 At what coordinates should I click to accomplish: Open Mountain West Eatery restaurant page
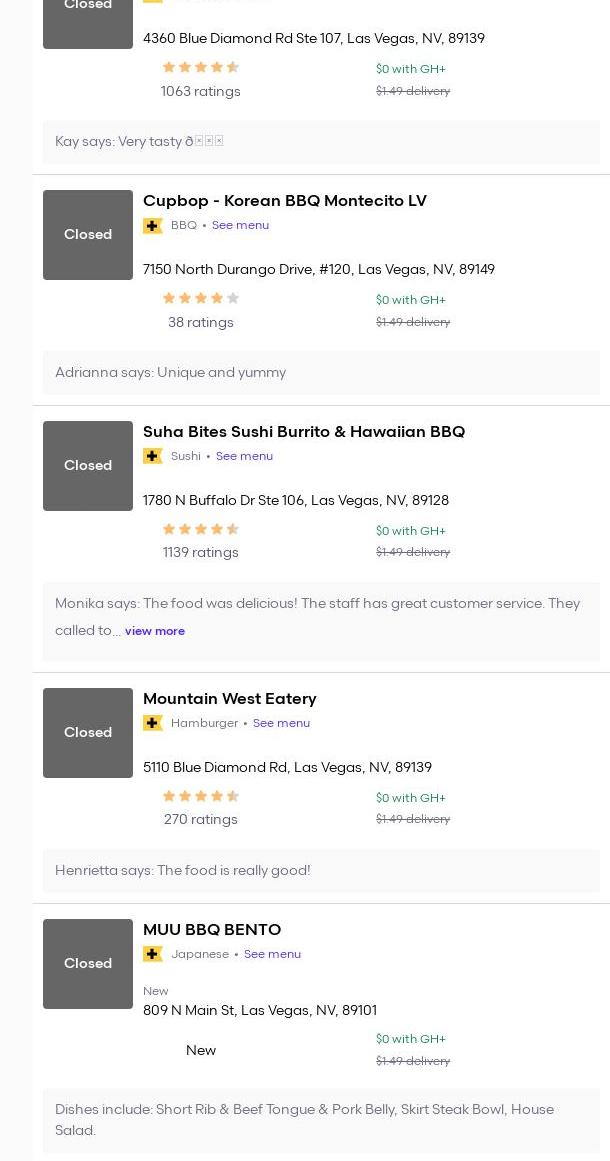point(229,699)
